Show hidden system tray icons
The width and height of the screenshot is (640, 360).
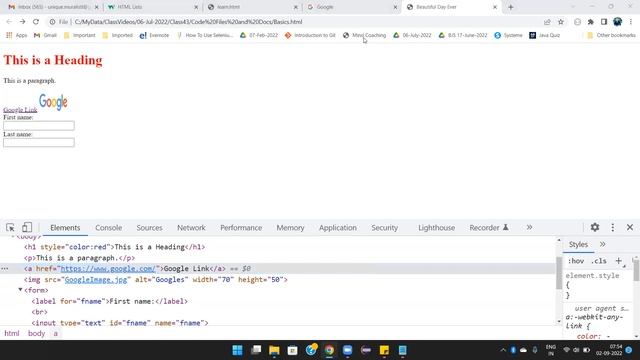click(503, 350)
